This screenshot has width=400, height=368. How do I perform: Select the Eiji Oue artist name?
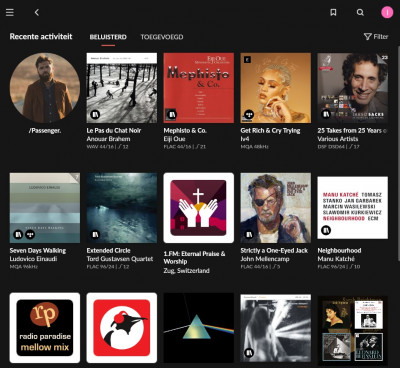[174, 139]
